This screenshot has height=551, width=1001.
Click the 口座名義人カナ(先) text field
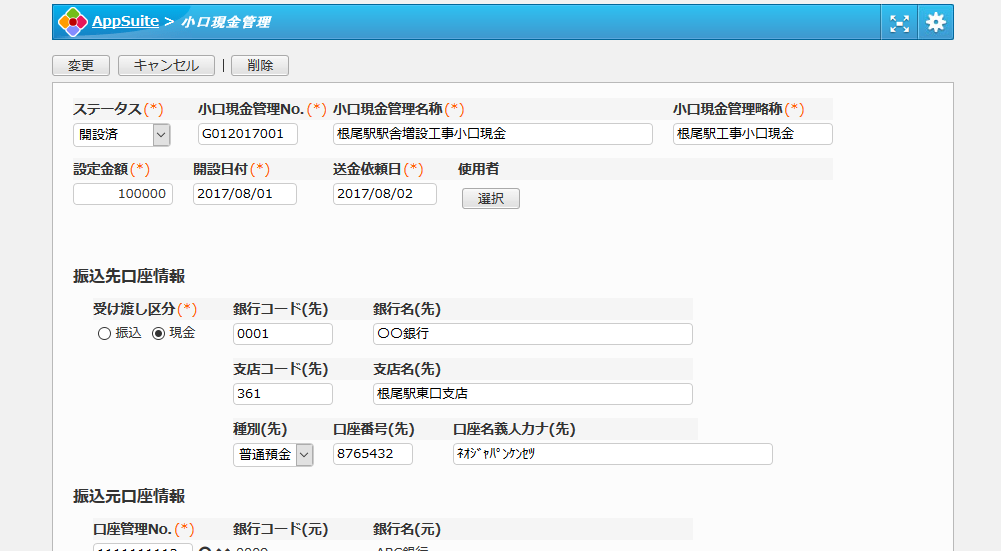pos(612,454)
